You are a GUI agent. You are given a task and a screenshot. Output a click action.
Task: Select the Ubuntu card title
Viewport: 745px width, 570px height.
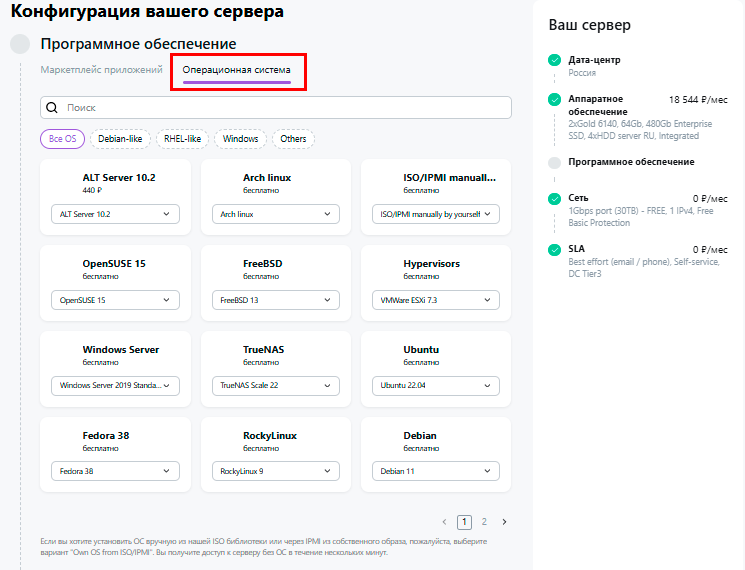click(421, 350)
